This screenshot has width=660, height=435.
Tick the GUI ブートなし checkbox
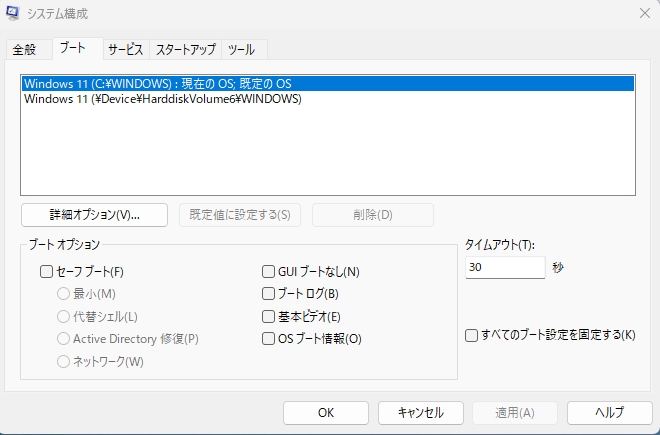coord(268,271)
